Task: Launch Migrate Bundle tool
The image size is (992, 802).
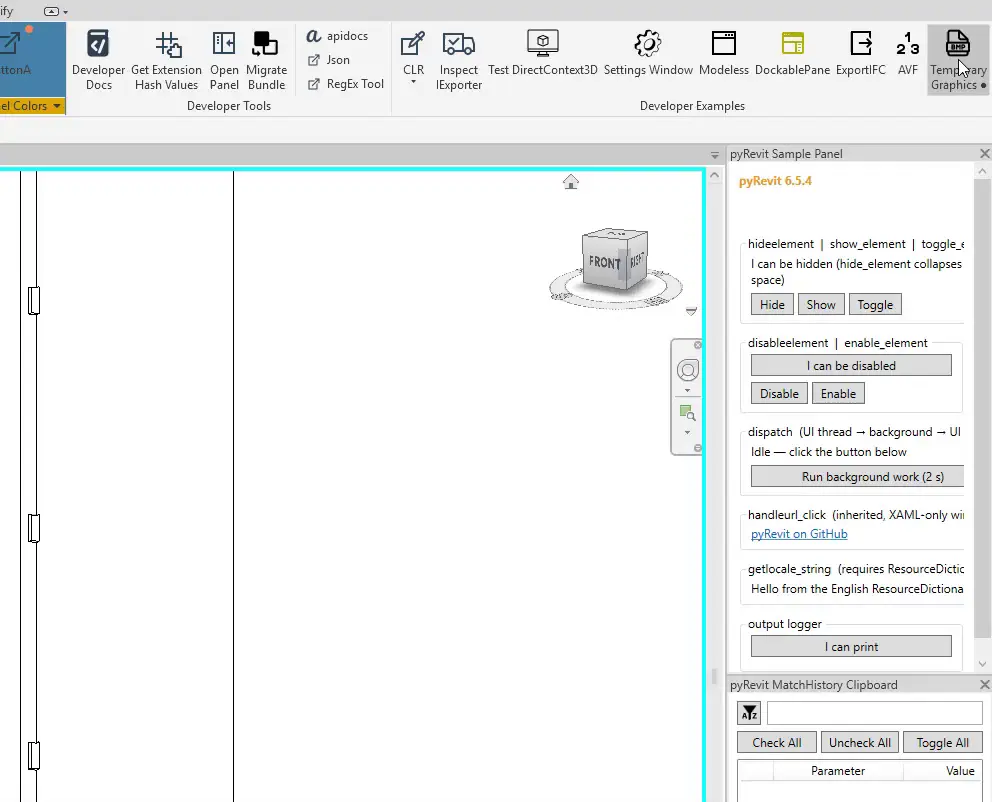Action: tap(266, 61)
